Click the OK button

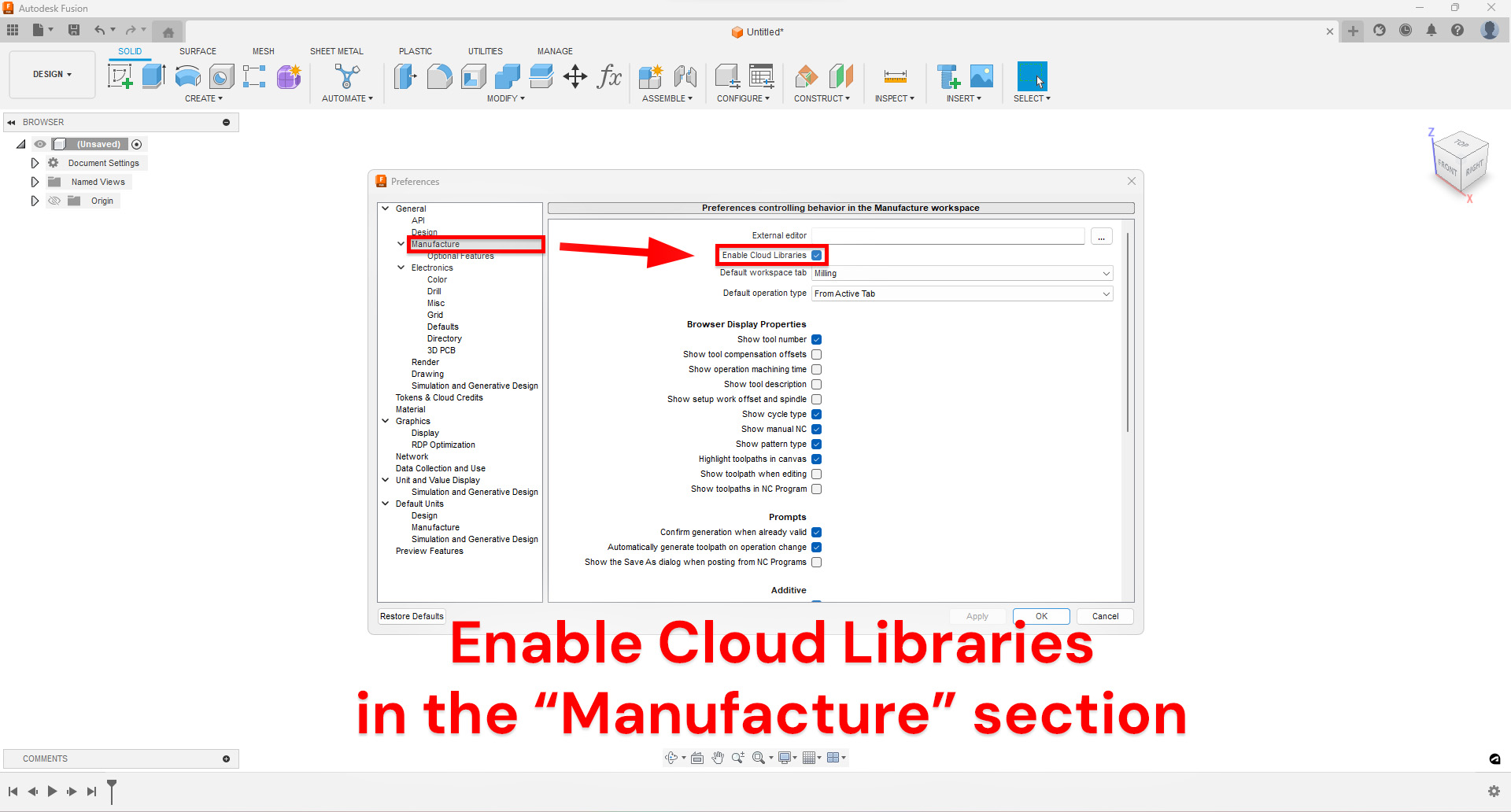point(1041,616)
